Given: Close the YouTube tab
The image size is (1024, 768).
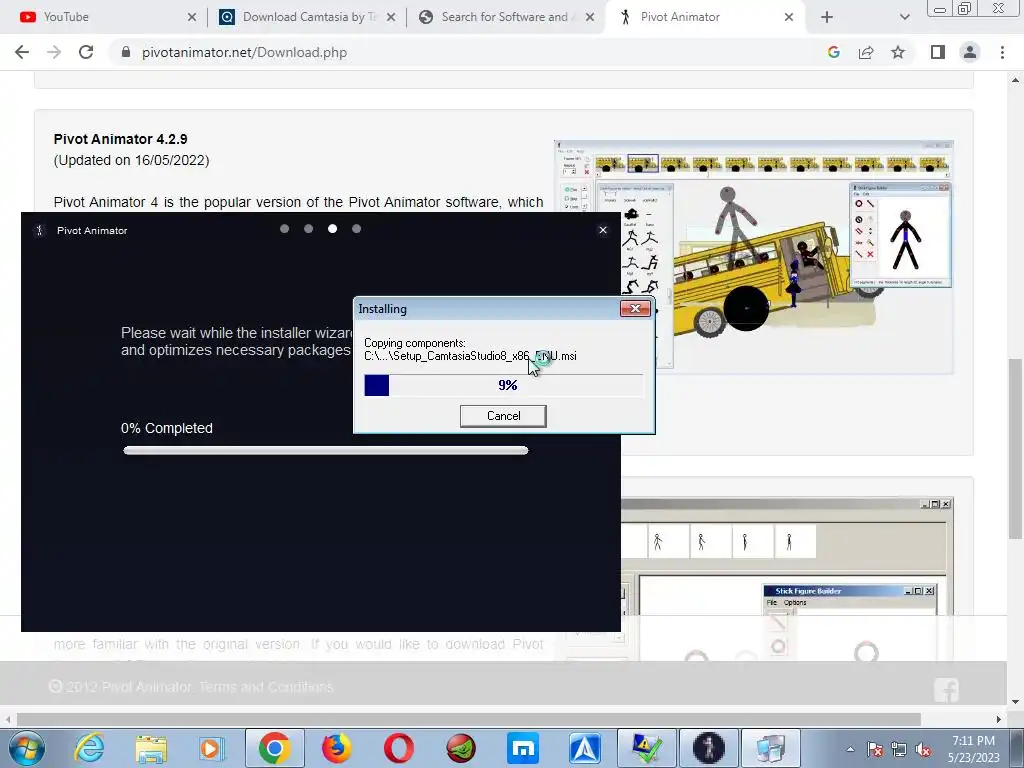Looking at the screenshot, I should [191, 17].
